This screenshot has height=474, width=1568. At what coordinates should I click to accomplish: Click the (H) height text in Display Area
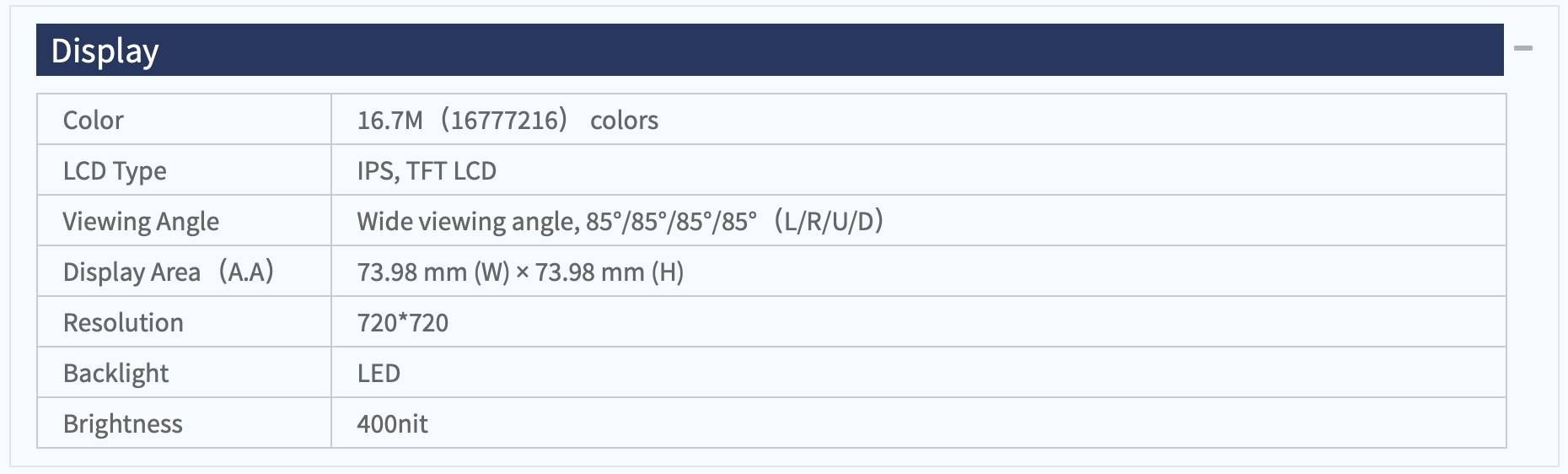click(668, 272)
